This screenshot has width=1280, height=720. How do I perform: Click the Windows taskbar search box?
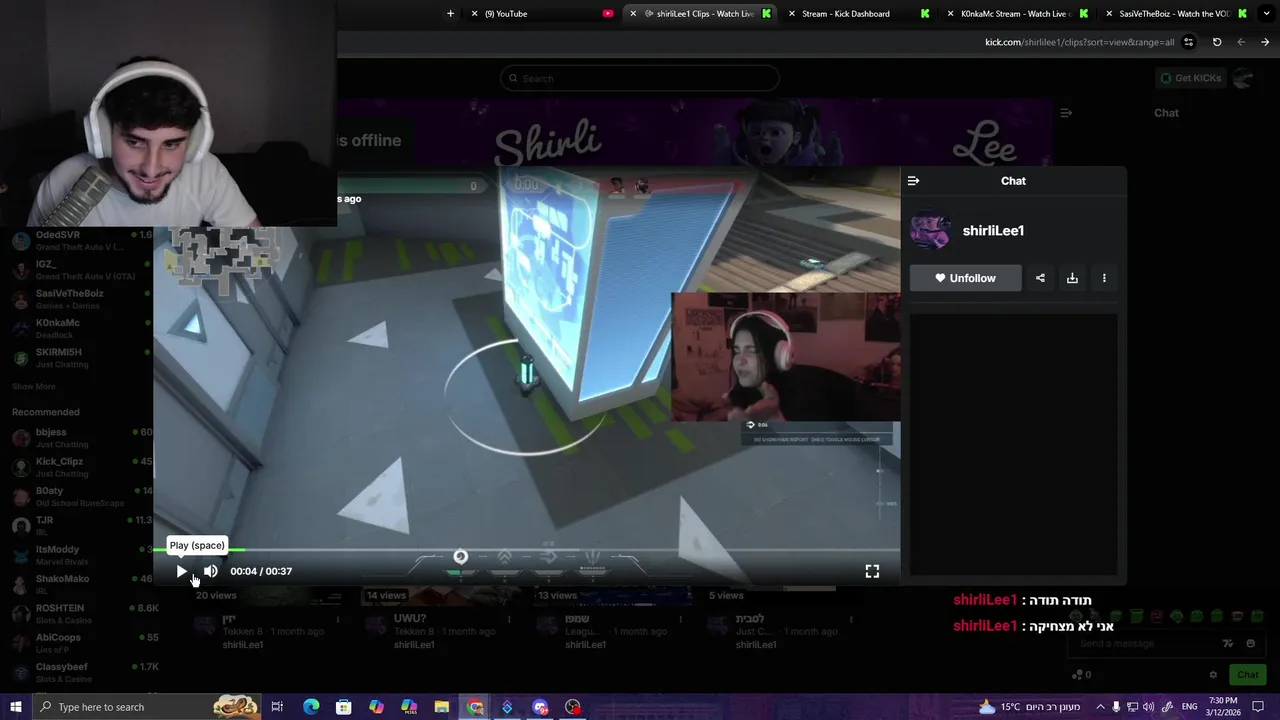tap(148, 707)
